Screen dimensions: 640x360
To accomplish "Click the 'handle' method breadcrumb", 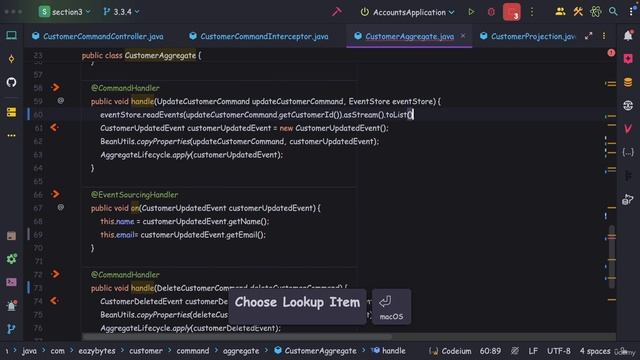I will click(x=388, y=351).
